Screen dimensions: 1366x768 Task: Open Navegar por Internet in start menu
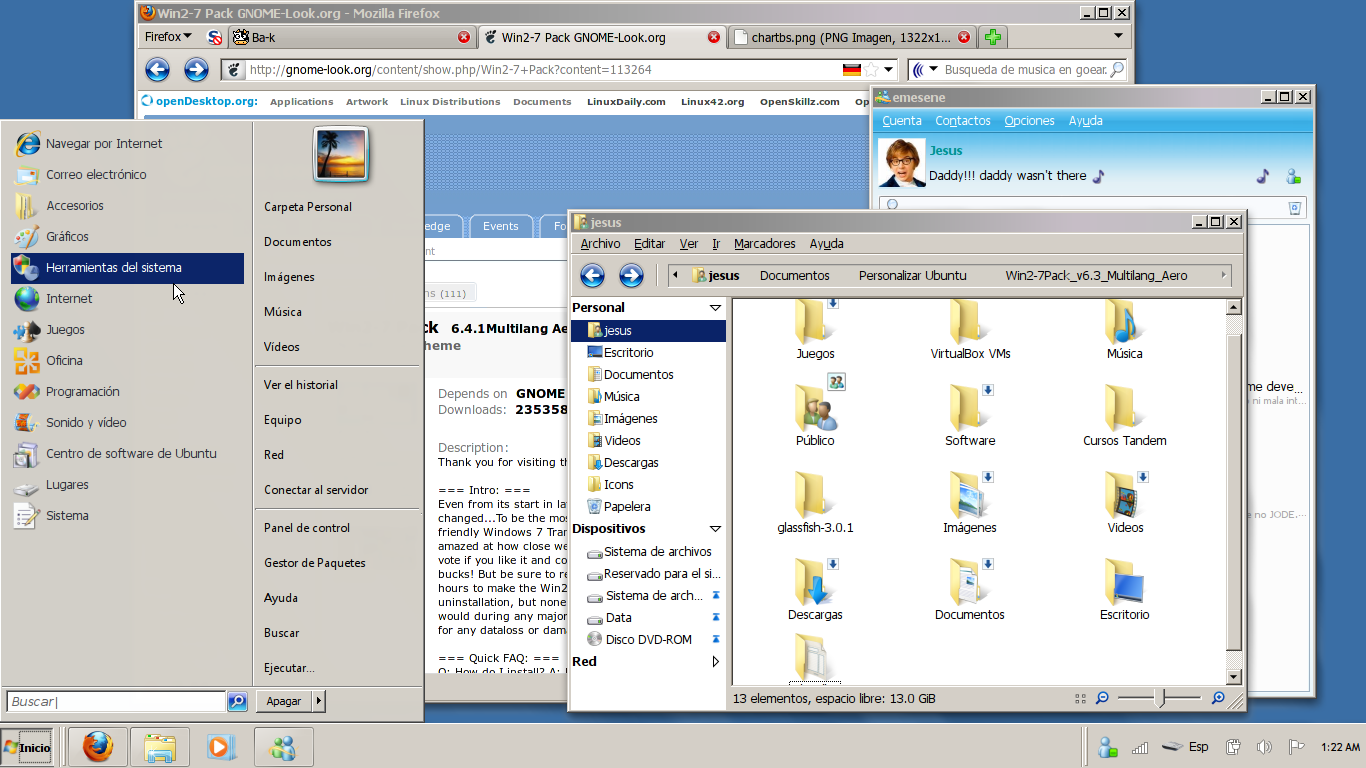click(x=127, y=144)
